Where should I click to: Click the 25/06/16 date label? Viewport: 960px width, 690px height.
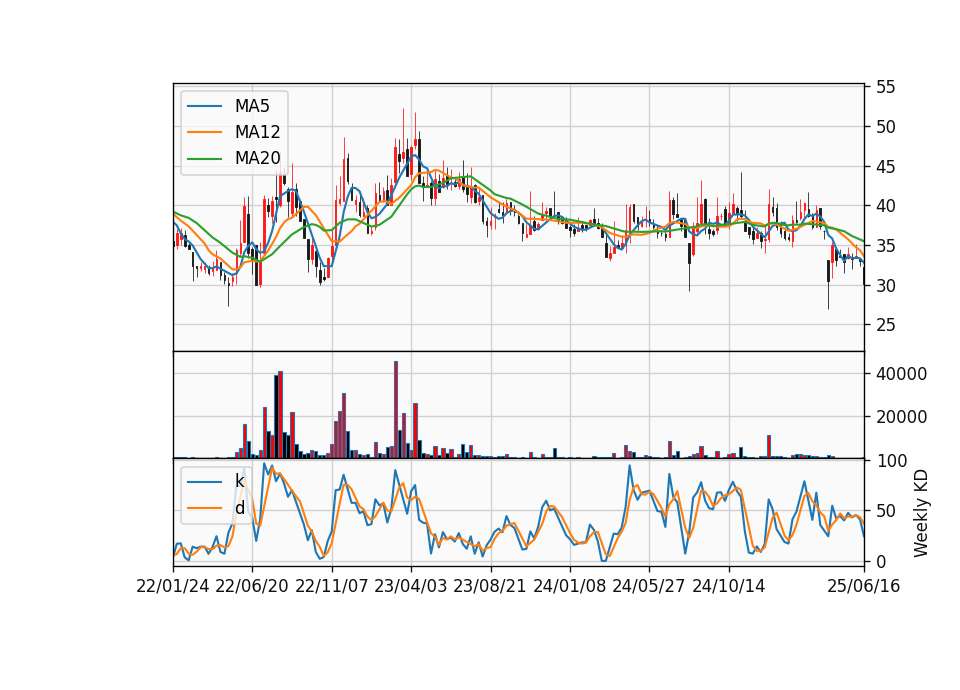pyautogui.click(x=864, y=587)
